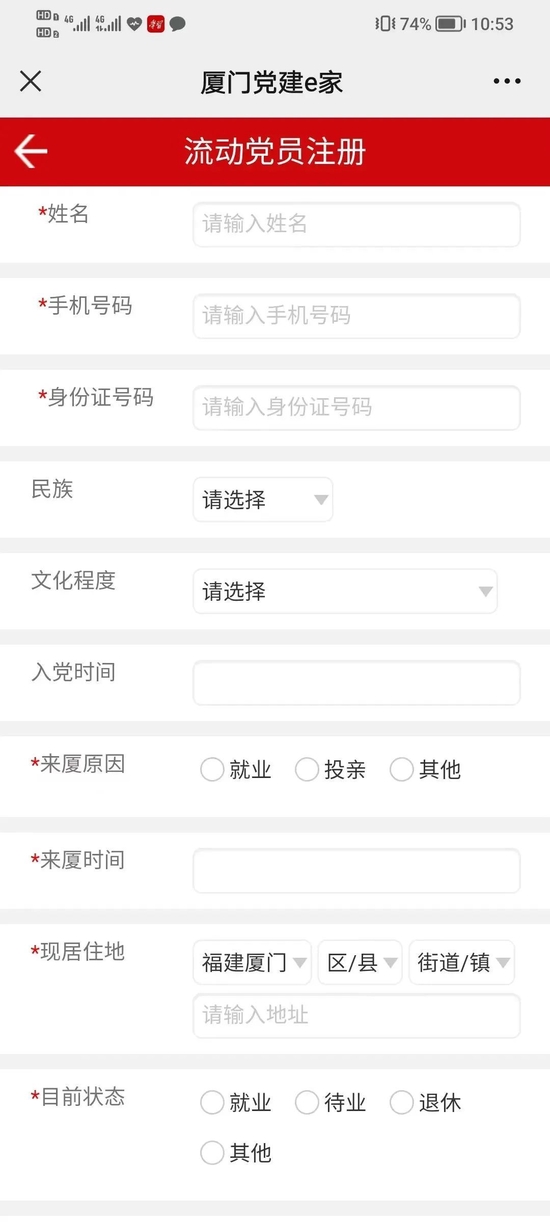The width and height of the screenshot is (550, 1222).
Task: Tap the heart health notification icon
Action: pyautogui.click(x=134, y=24)
